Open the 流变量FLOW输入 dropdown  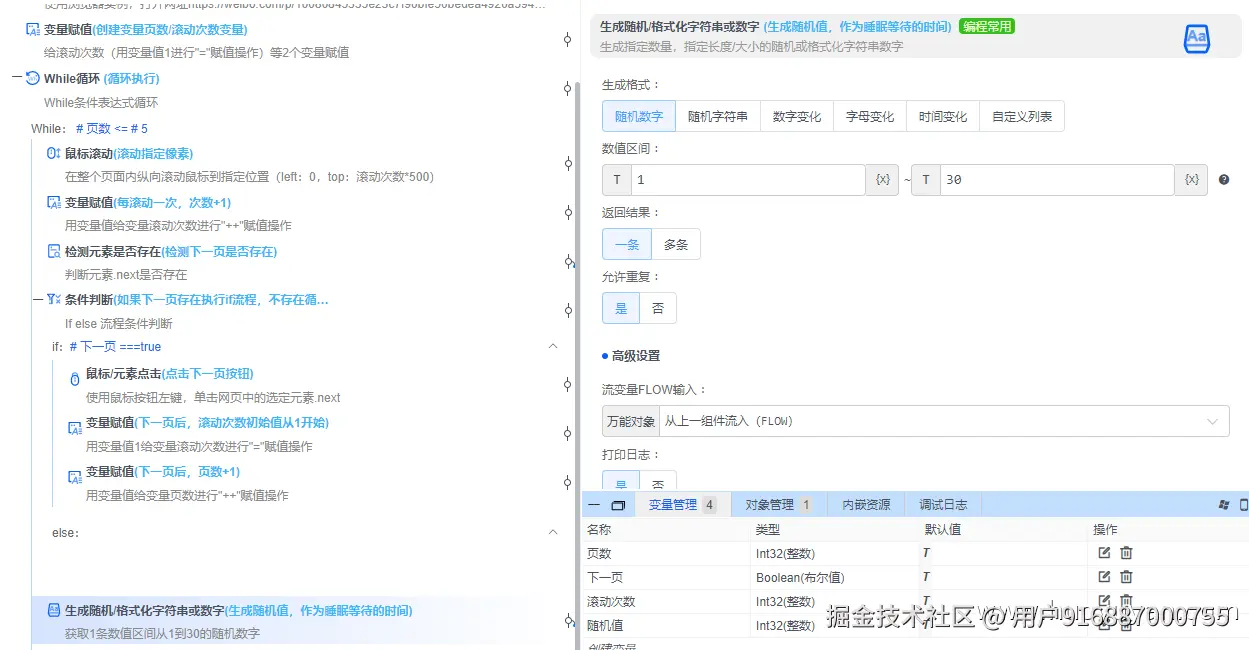(x=944, y=421)
